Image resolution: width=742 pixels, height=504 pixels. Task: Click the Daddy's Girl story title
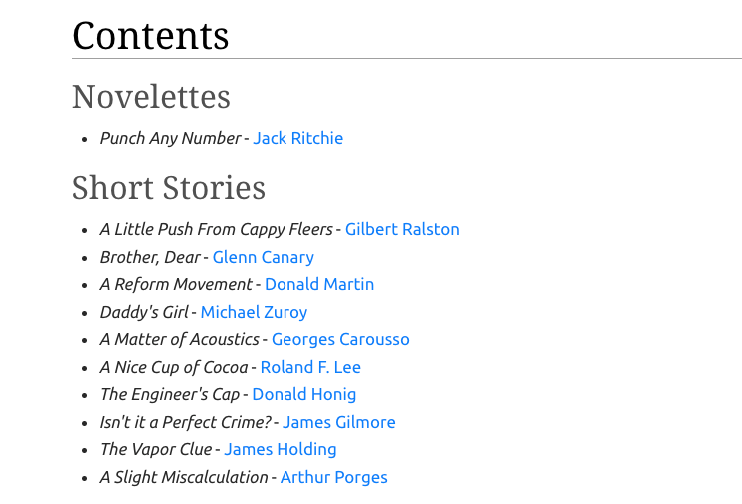(x=144, y=312)
